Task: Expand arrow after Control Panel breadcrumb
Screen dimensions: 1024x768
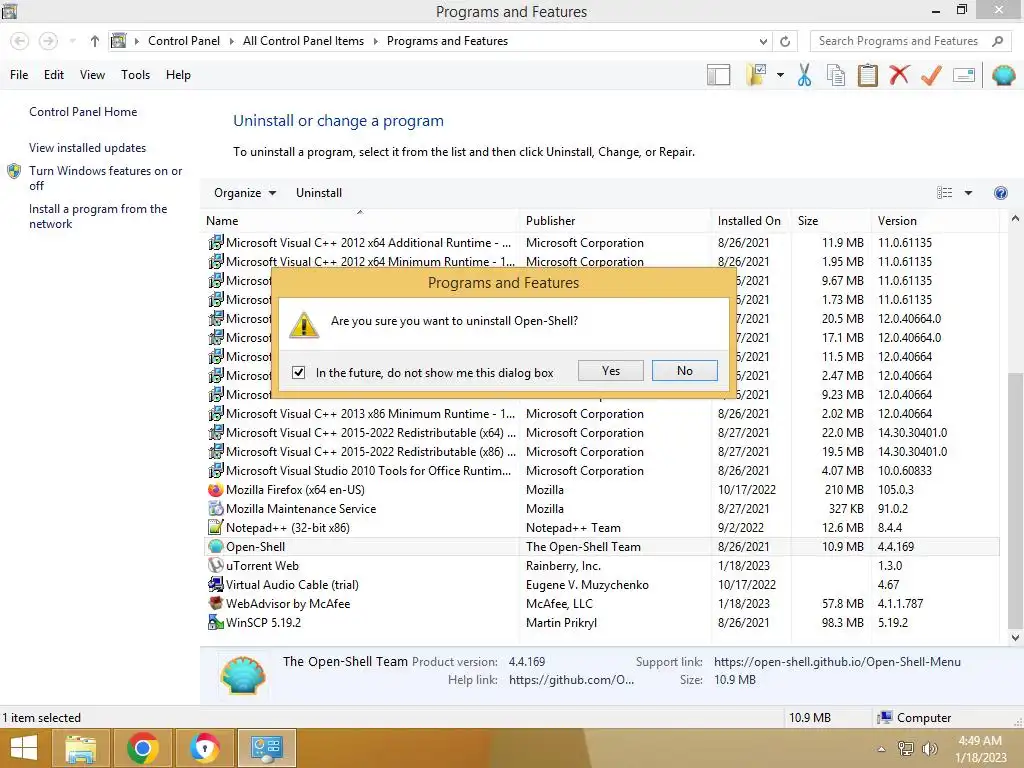Action: click(231, 41)
